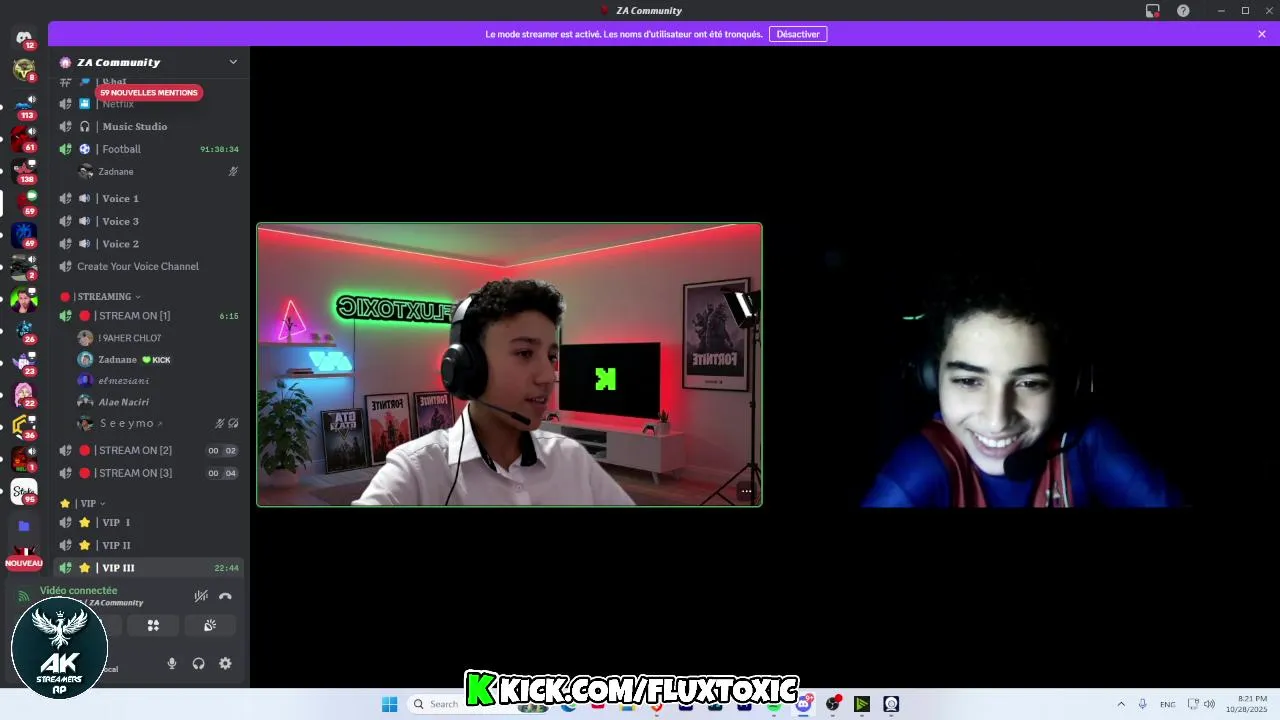Join the VIP I channel

150,522
